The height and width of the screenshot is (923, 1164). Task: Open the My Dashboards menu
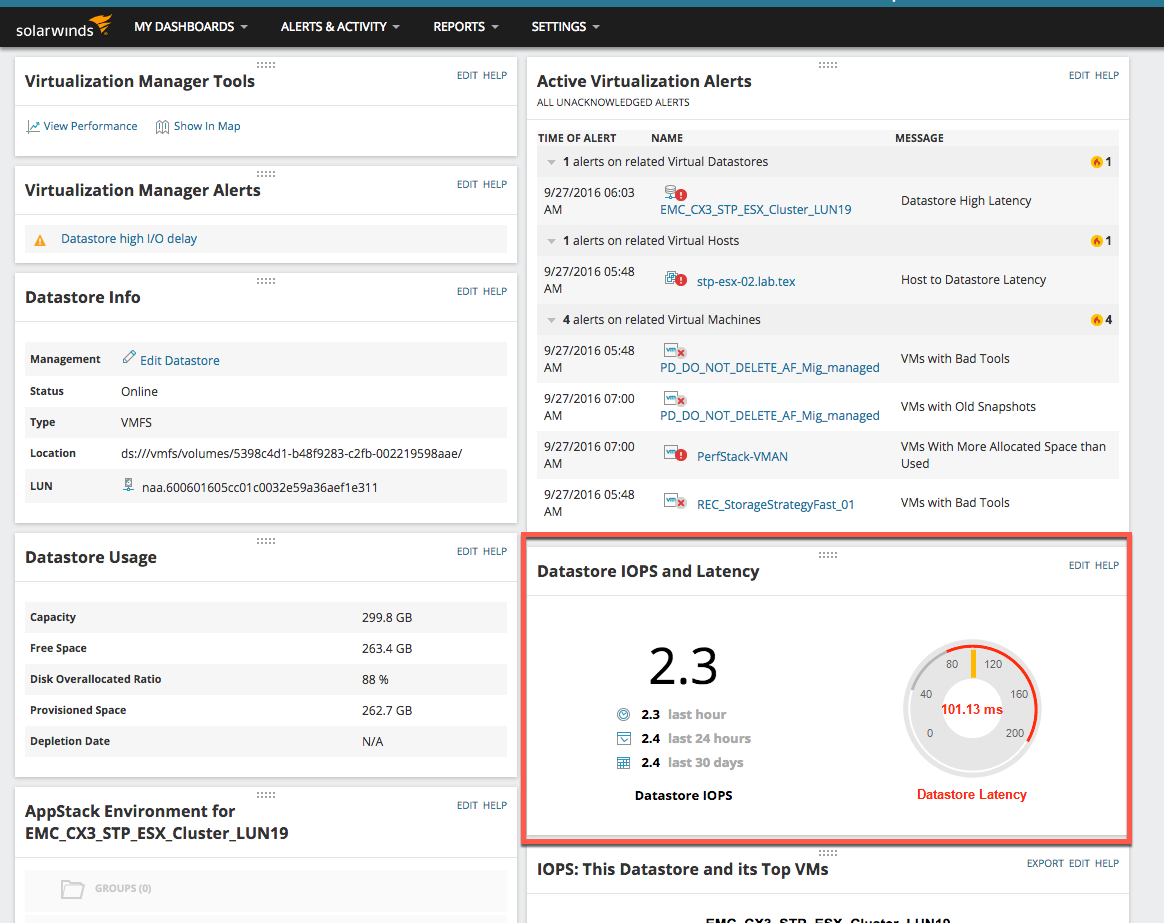point(191,27)
